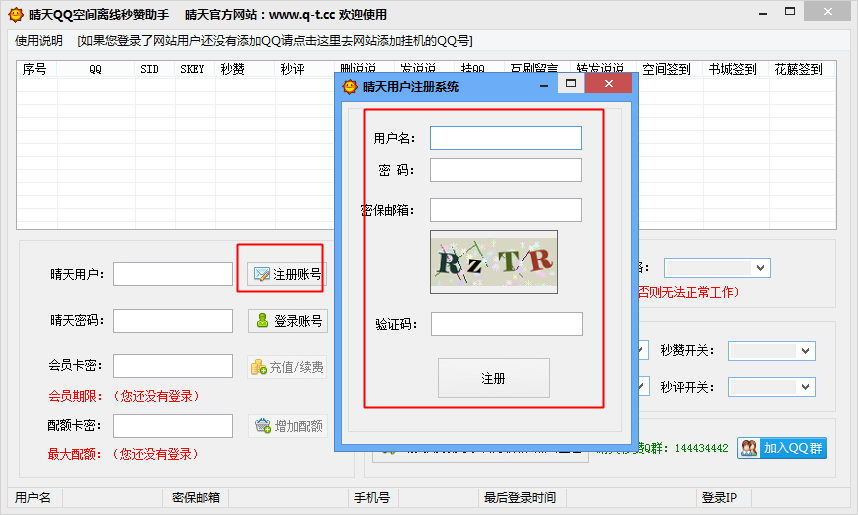
Task: Focus the 密保邮箱 field in registration dialog
Action: (x=506, y=210)
